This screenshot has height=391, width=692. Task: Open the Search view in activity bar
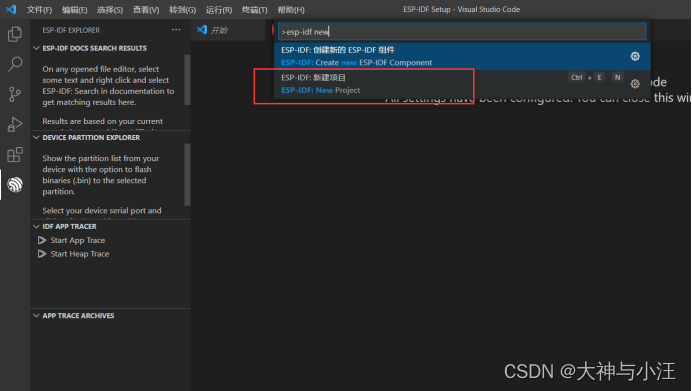(15, 64)
